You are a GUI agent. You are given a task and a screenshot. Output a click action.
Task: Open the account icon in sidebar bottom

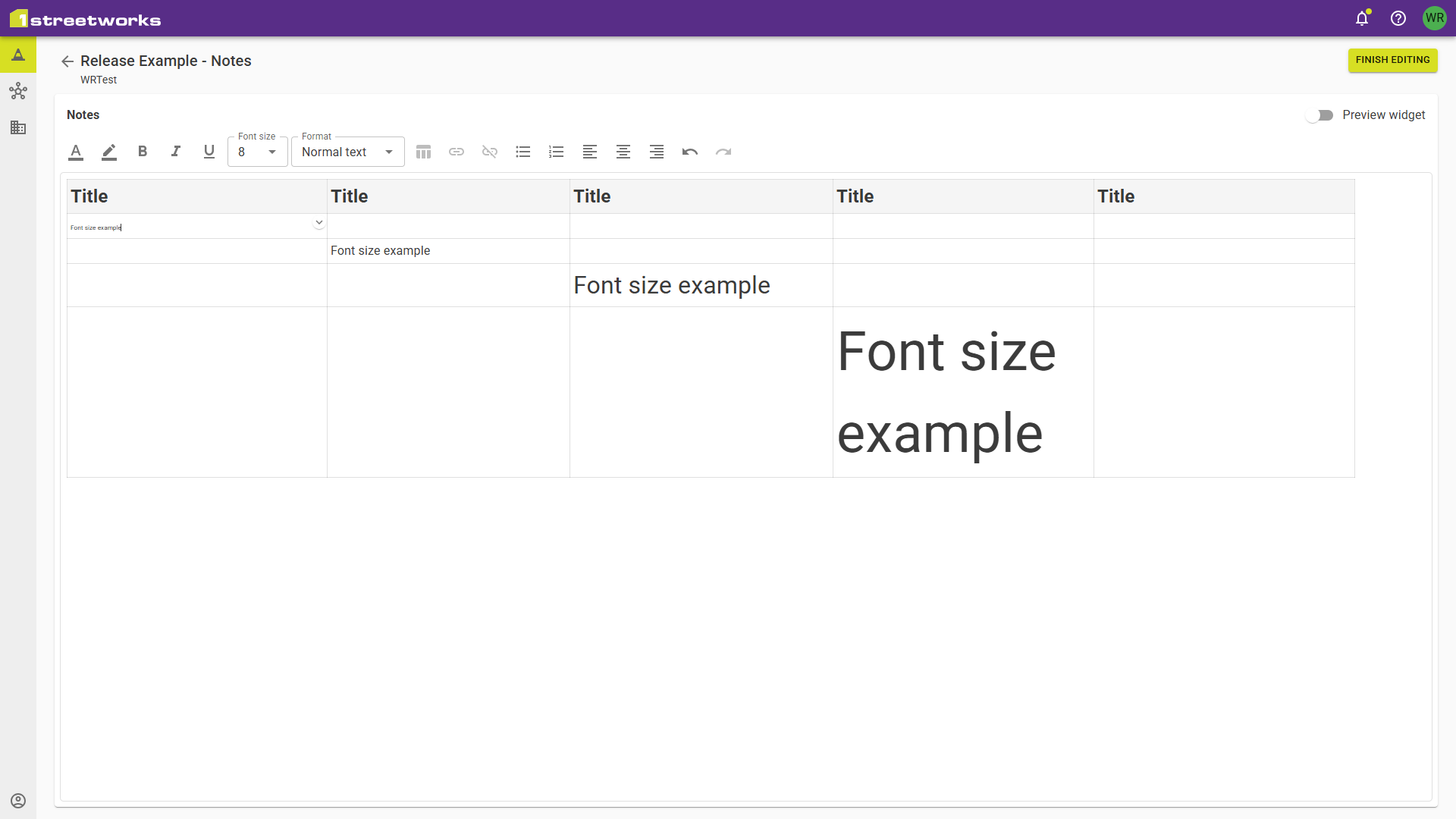(18, 801)
